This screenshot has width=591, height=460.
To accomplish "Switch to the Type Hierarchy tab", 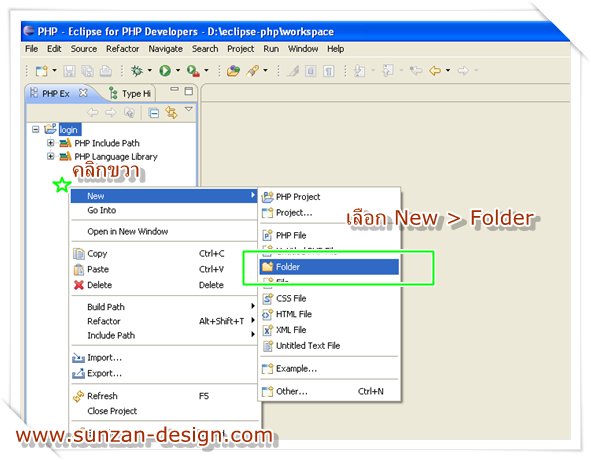I will point(130,94).
